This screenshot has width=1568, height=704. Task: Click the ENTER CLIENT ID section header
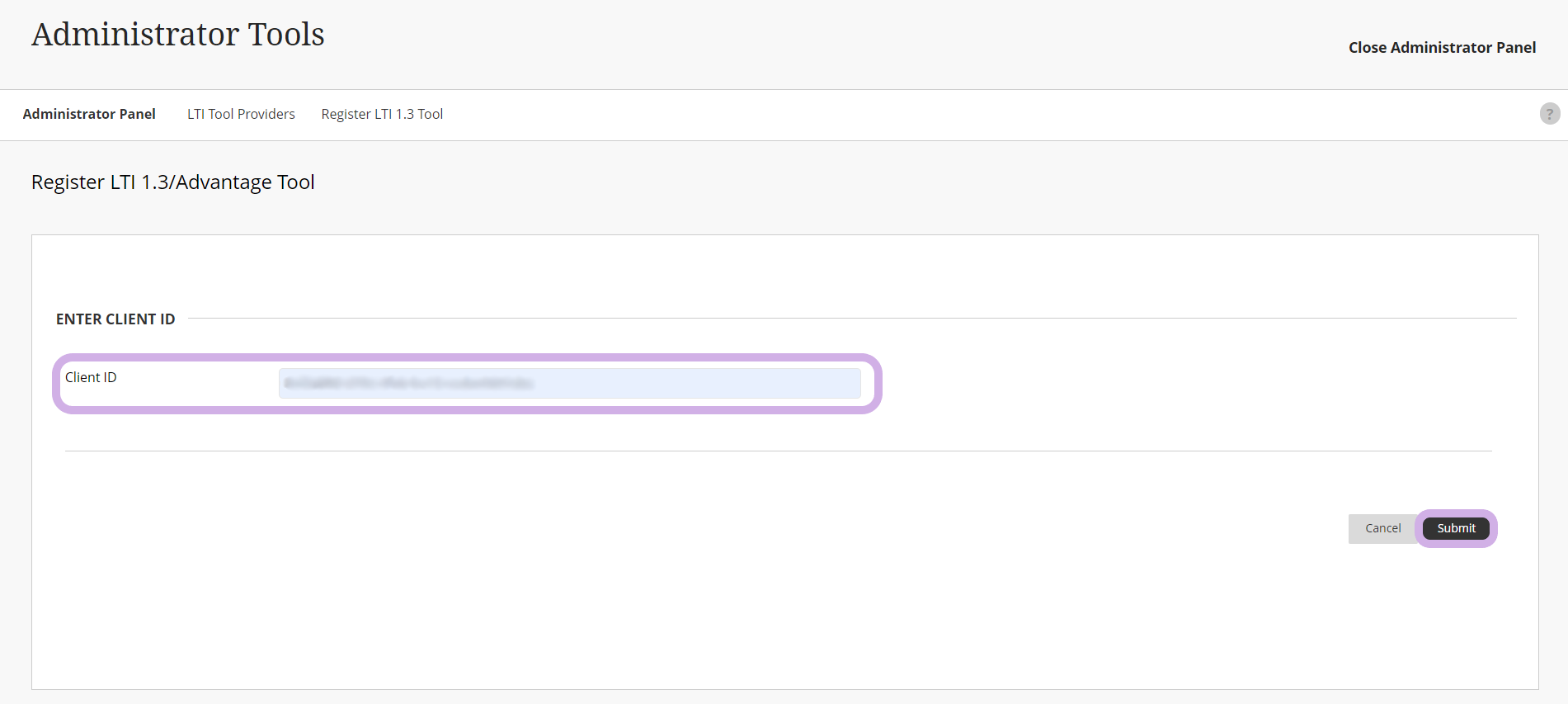115,319
